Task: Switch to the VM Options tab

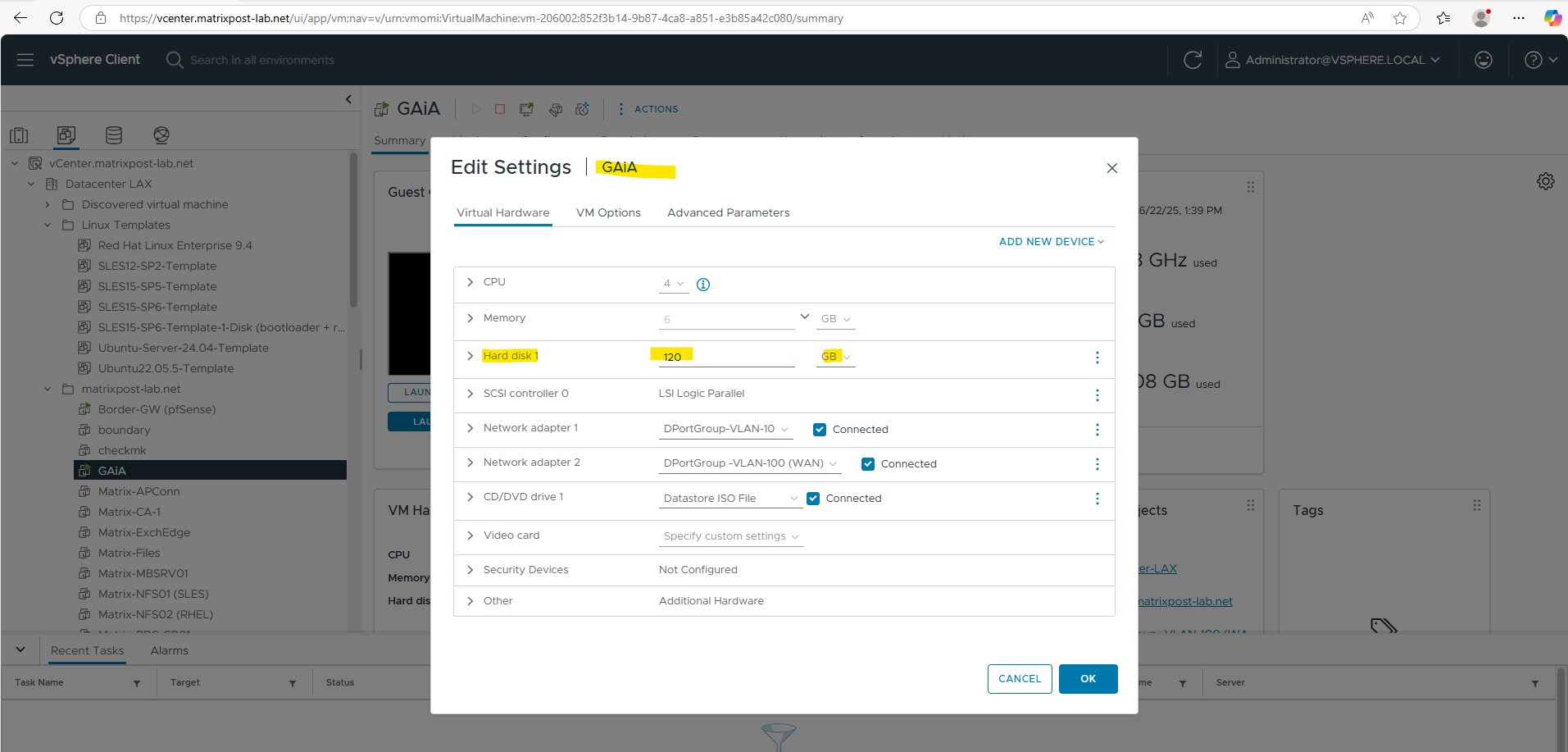Action: click(608, 212)
